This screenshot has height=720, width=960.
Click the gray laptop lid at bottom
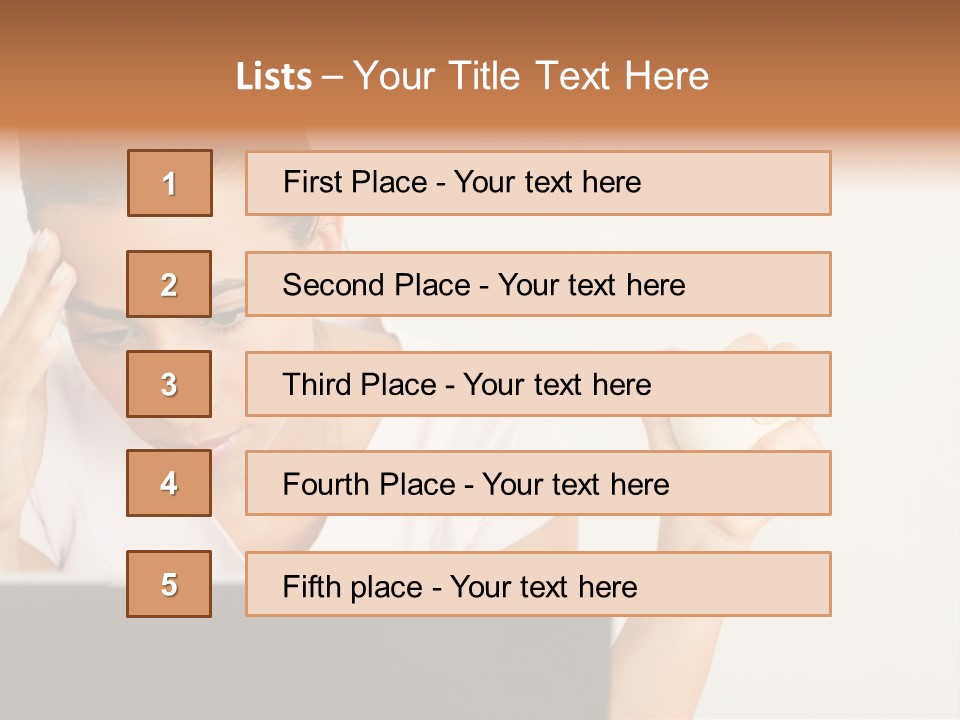coord(300,660)
